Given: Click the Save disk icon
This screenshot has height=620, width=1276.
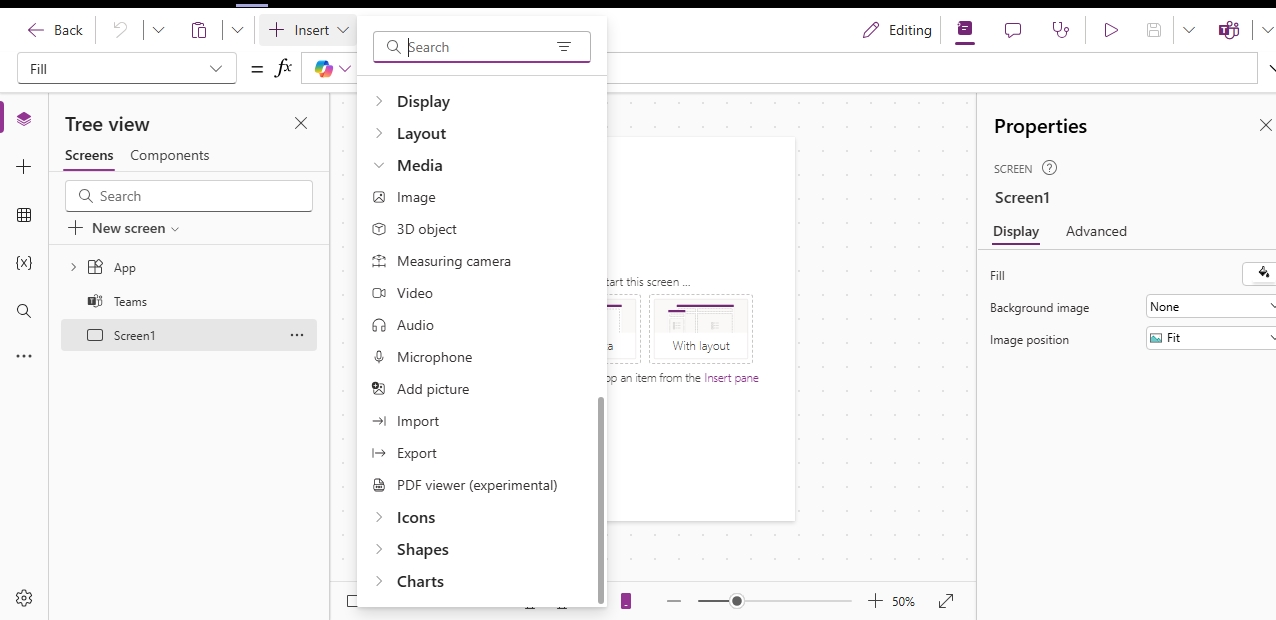Looking at the screenshot, I should click(x=1154, y=30).
